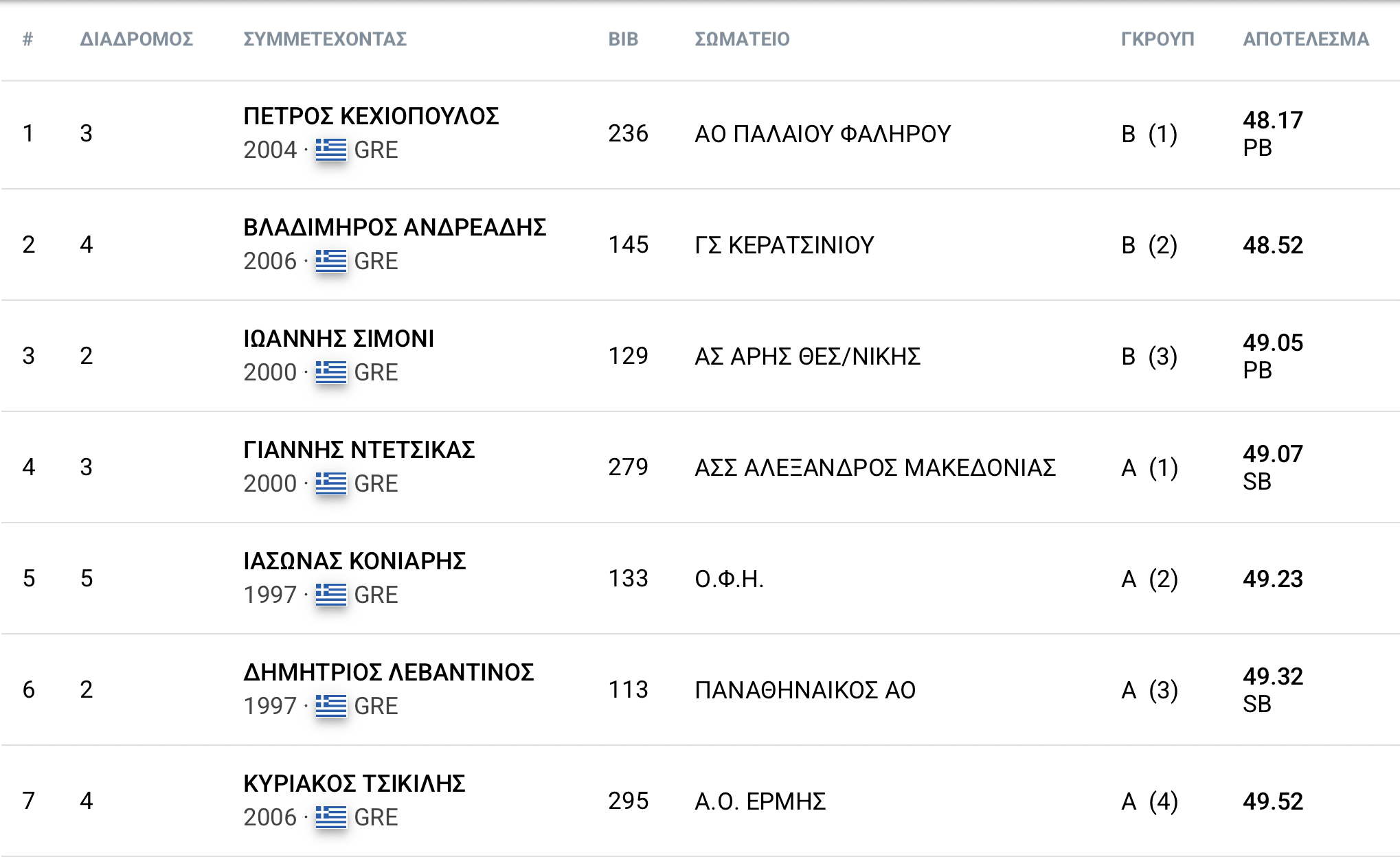Open athlete ΙΑΣΩΝΑΣ ΚΟΝΙΑΡΗΣ profile

[x=354, y=561]
